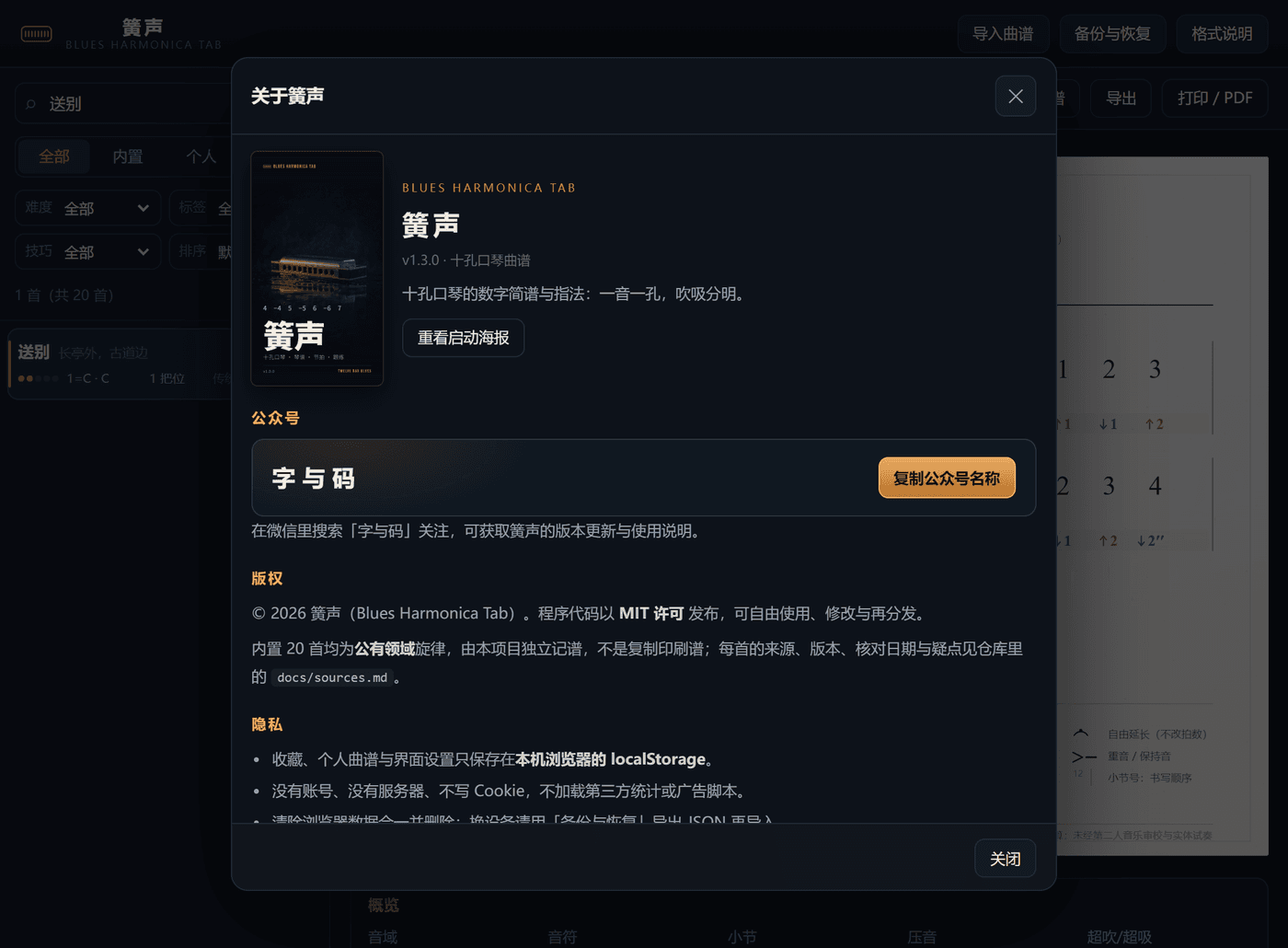Image resolution: width=1288 pixels, height=948 pixels.
Task: Switch to the 内置 tab
Action: [128, 156]
